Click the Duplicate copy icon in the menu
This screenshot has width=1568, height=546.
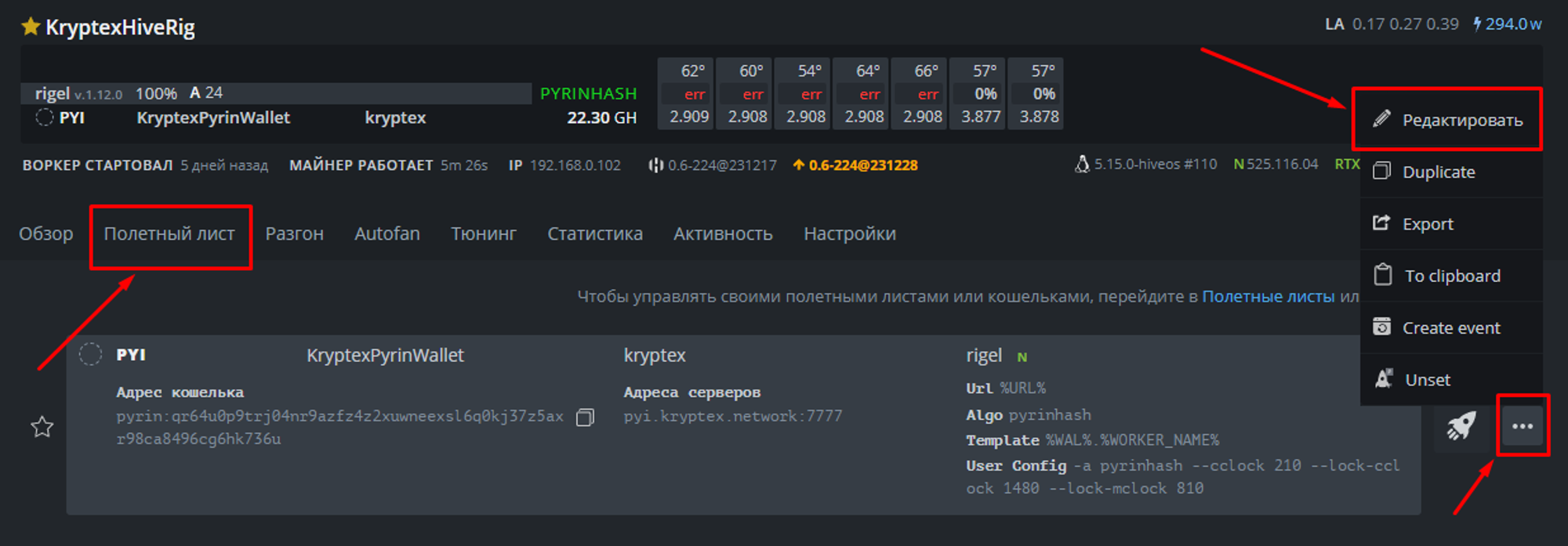point(1382,172)
